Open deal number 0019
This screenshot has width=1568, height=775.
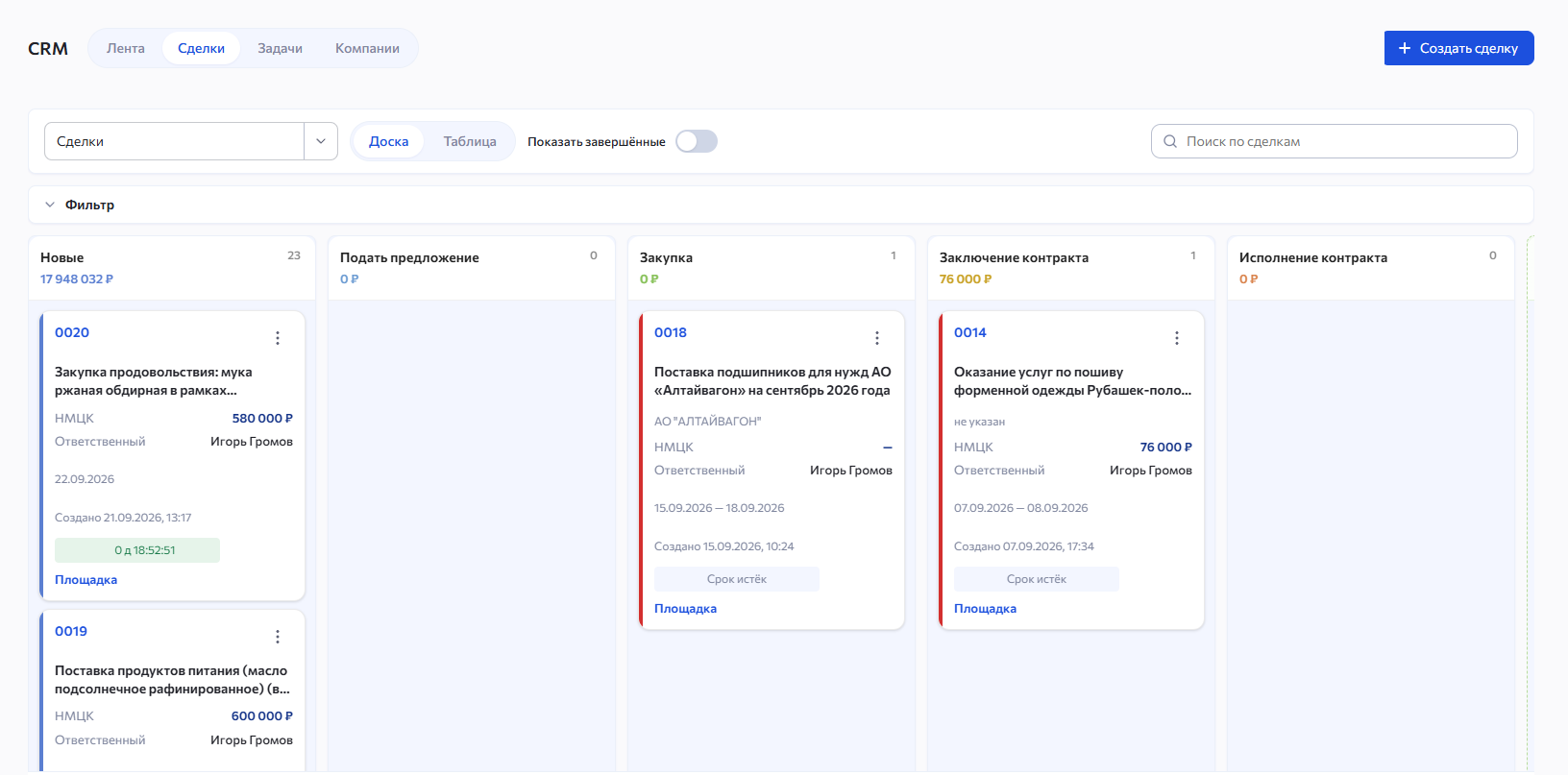click(71, 631)
